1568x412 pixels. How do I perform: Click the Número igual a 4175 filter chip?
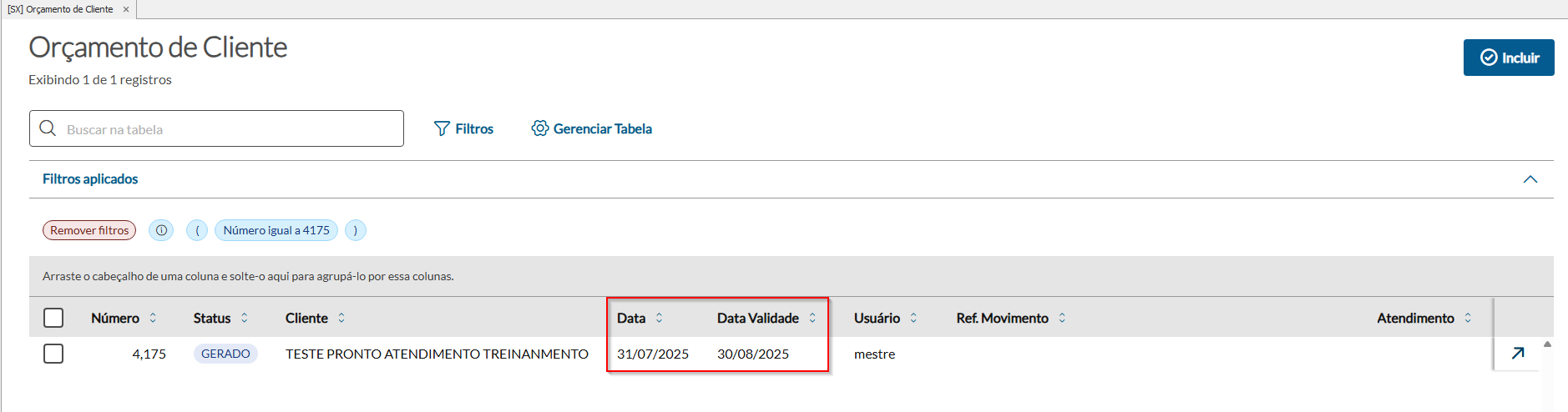point(276,230)
